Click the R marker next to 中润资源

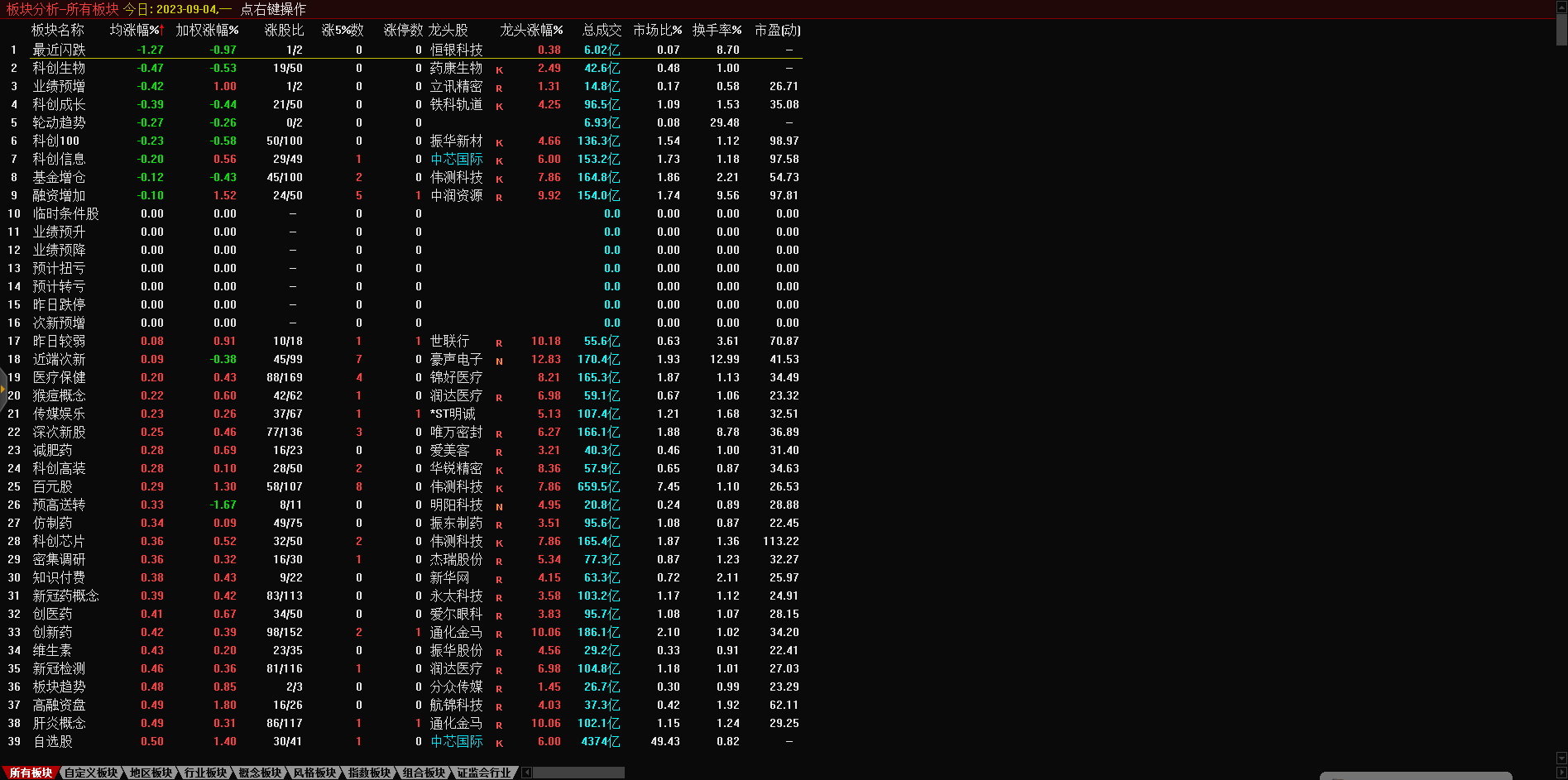499,198
